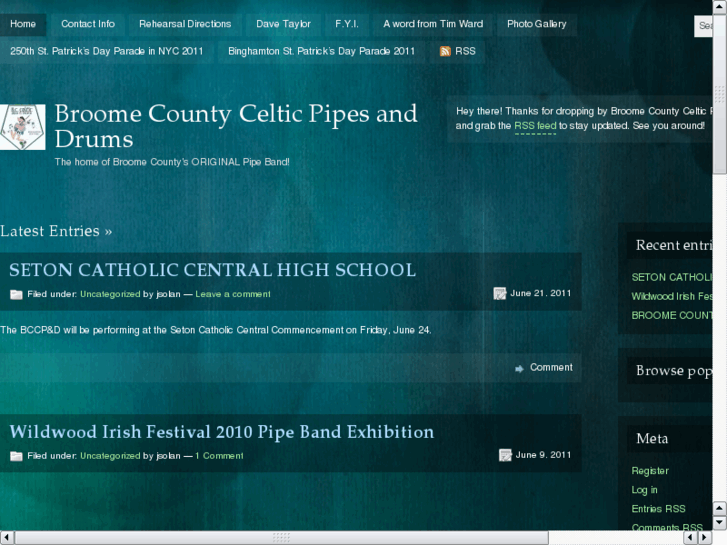
Task: Open the Entries RSS link
Action: click(658, 509)
